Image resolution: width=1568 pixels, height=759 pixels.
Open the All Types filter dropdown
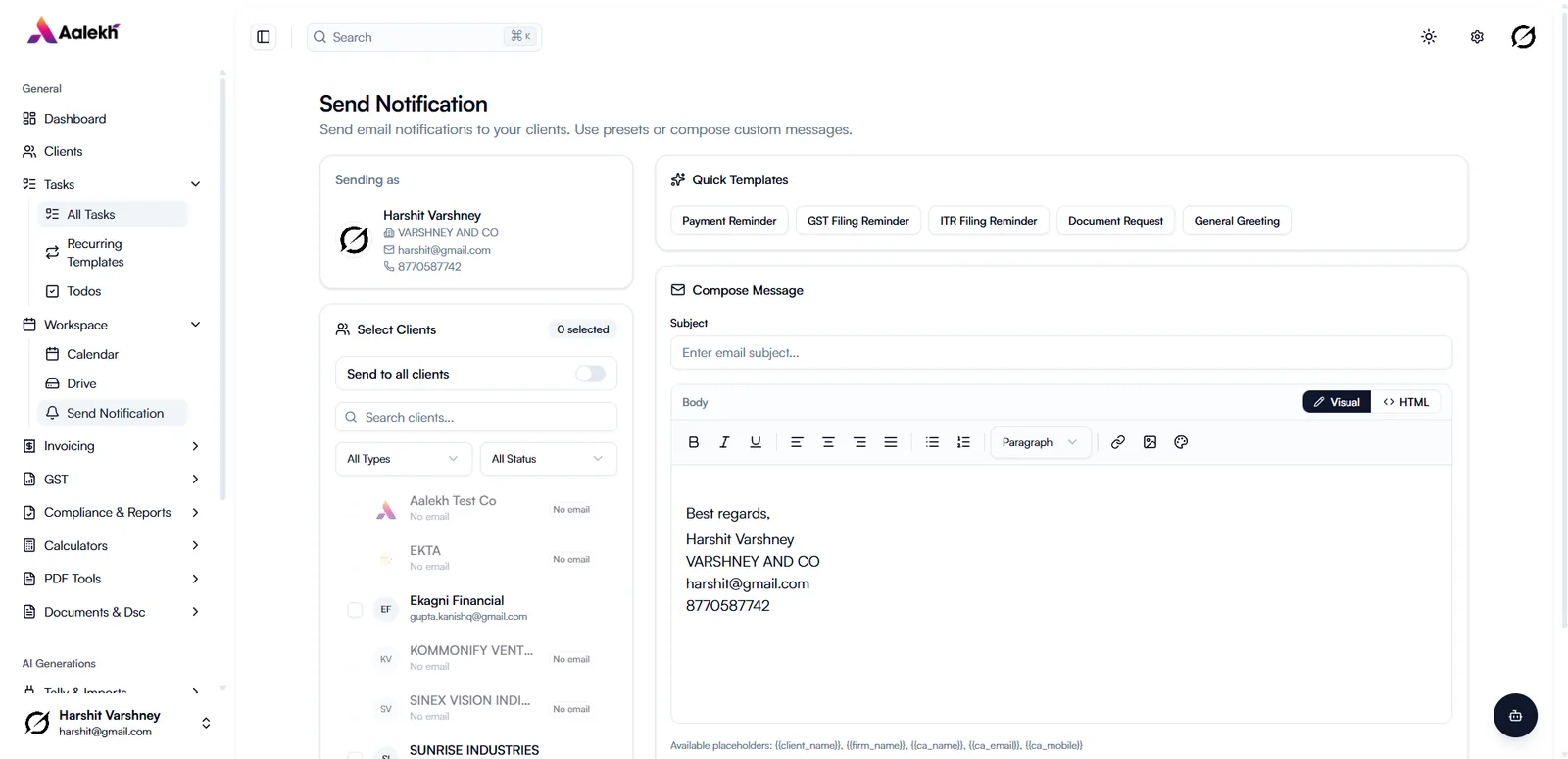(x=403, y=459)
